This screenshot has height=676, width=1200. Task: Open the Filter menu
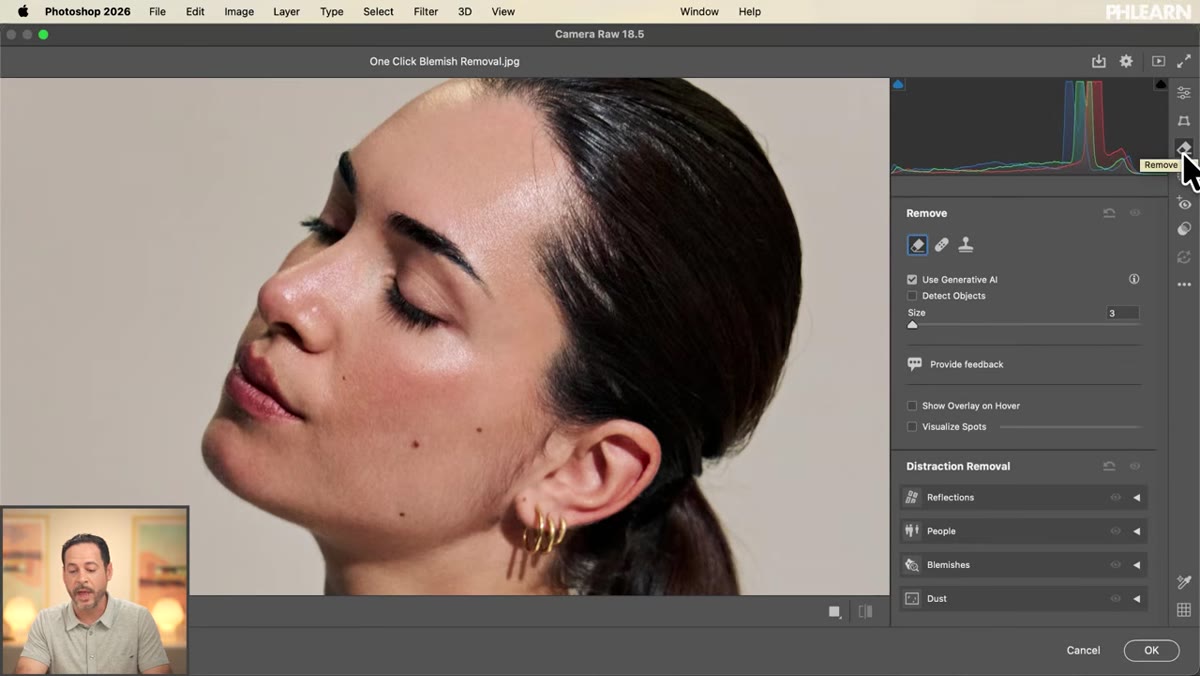426,12
